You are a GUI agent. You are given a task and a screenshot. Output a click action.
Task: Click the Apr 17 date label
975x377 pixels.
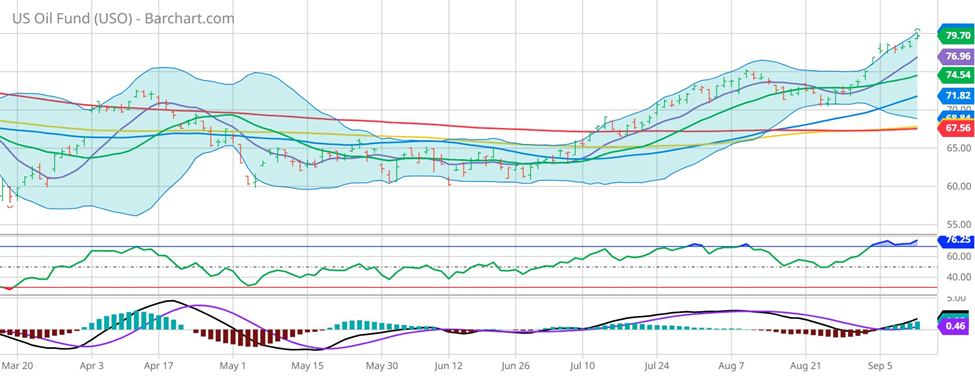(x=160, y=365)
